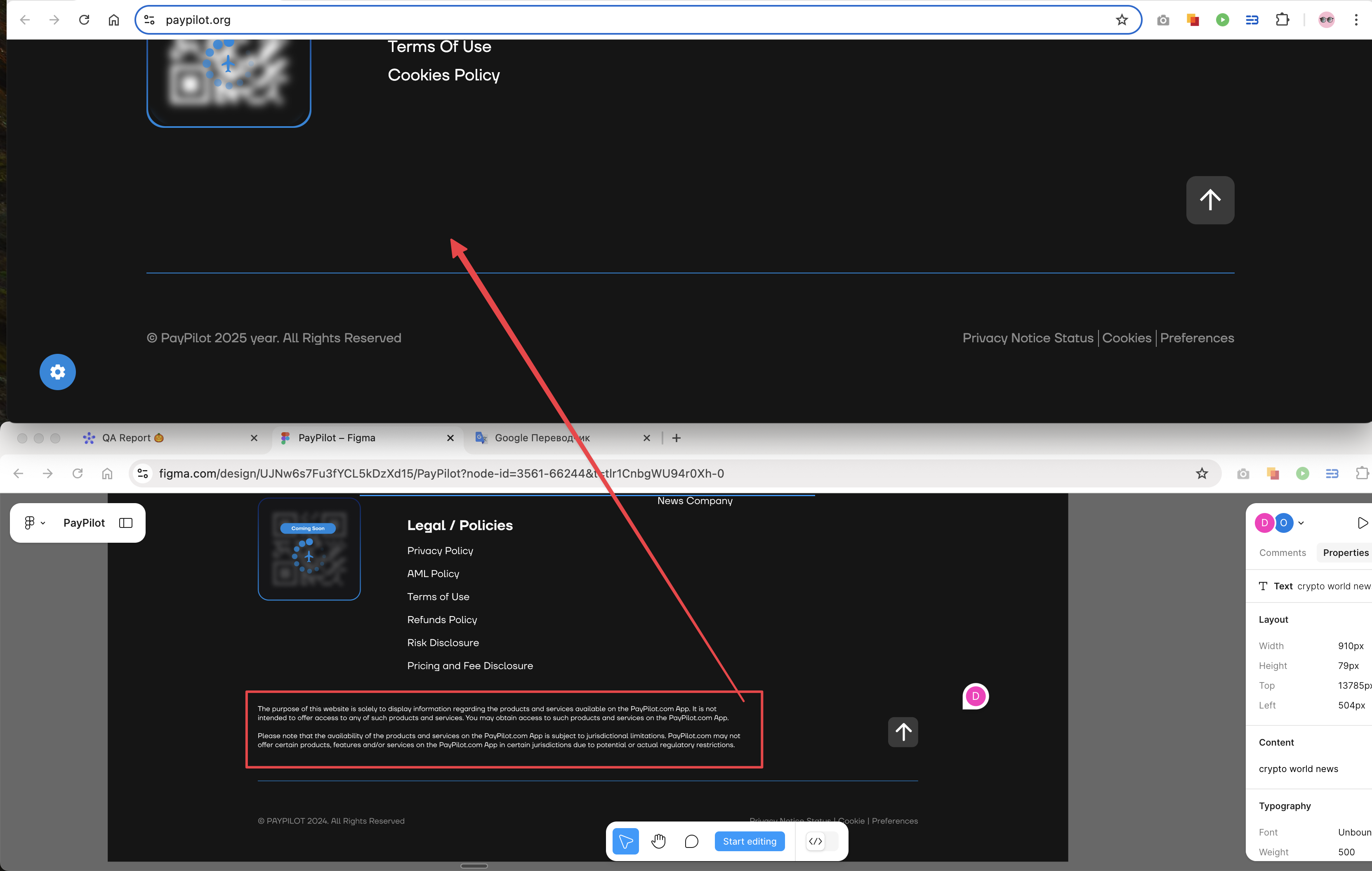Viewport: 1372px width, 871px height.
Task: Bookmark paypilot.org with the star icon
Action: pyautogui.click(x=1121, y=20)
